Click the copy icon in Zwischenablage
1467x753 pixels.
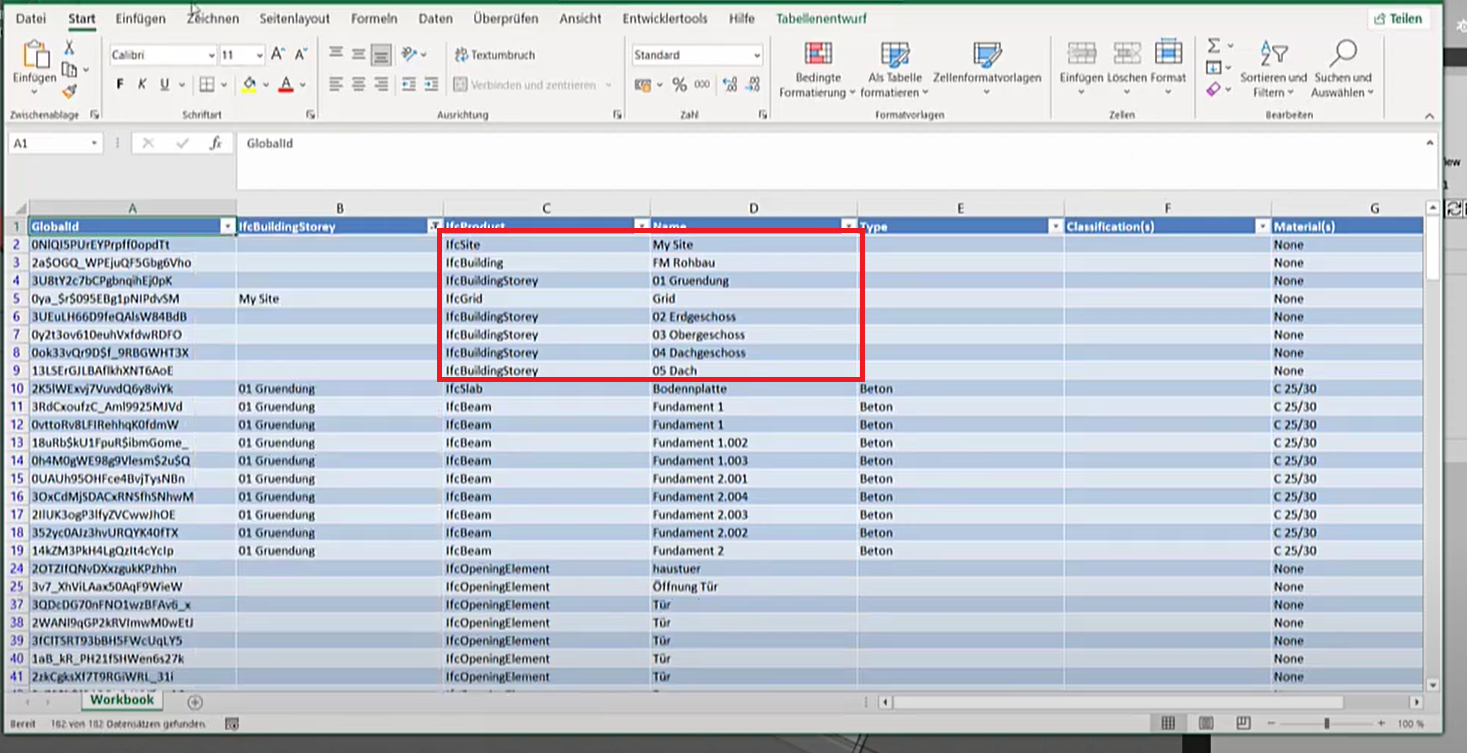click(68, 69)
